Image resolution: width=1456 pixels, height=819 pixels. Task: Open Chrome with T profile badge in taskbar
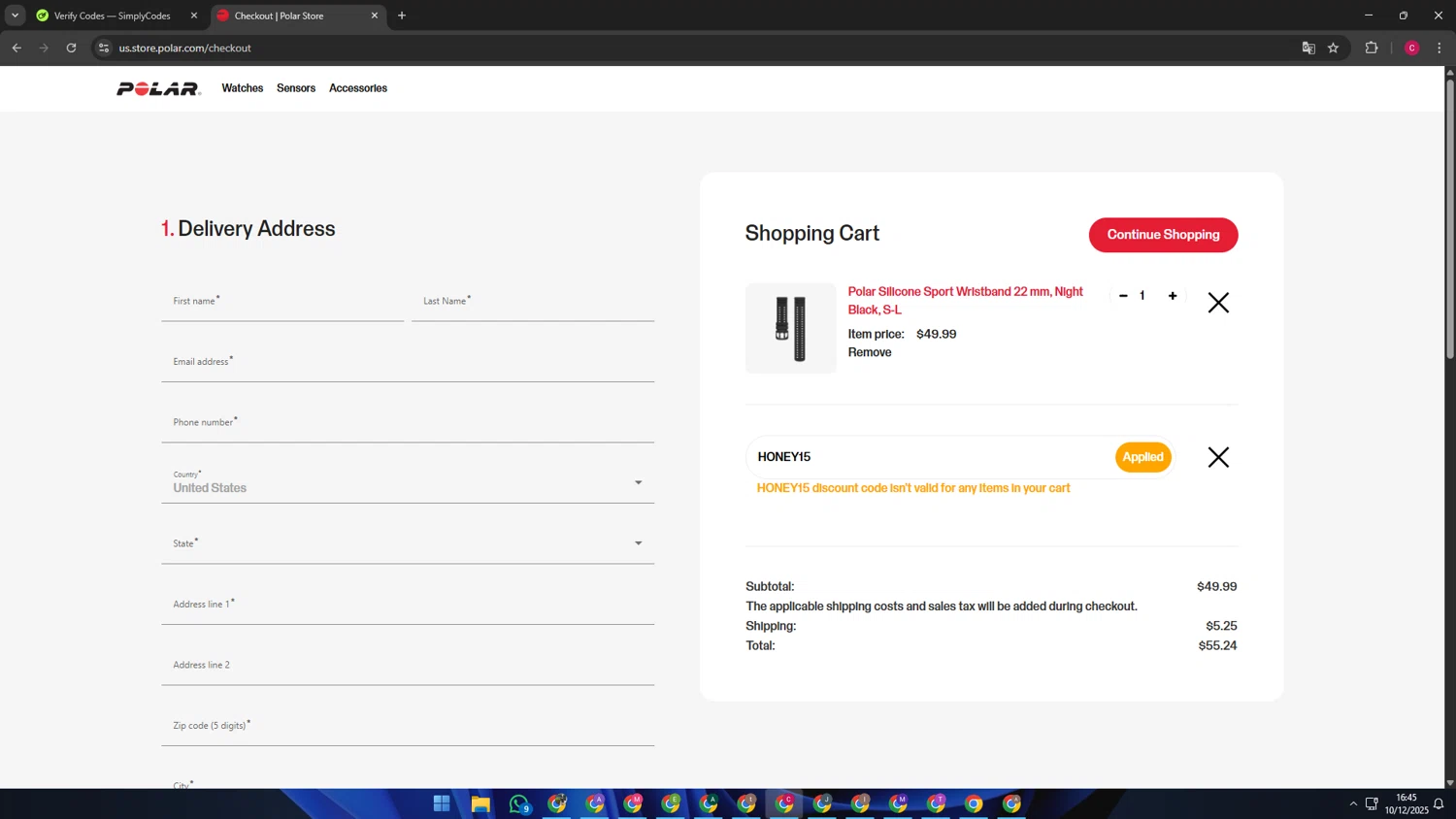click(x=936, y=803)
